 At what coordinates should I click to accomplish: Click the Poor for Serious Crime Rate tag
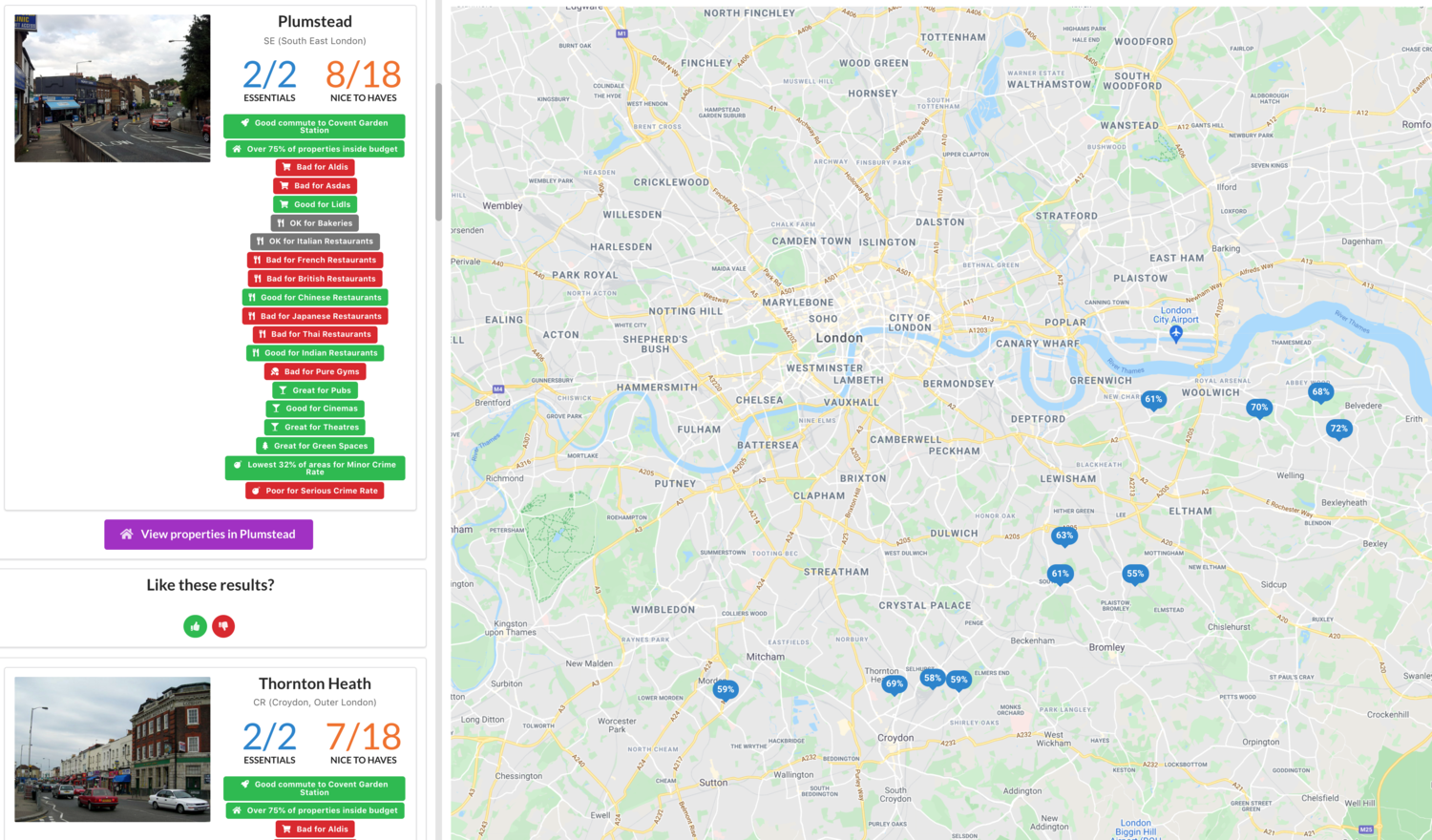(x=315, y=491)
